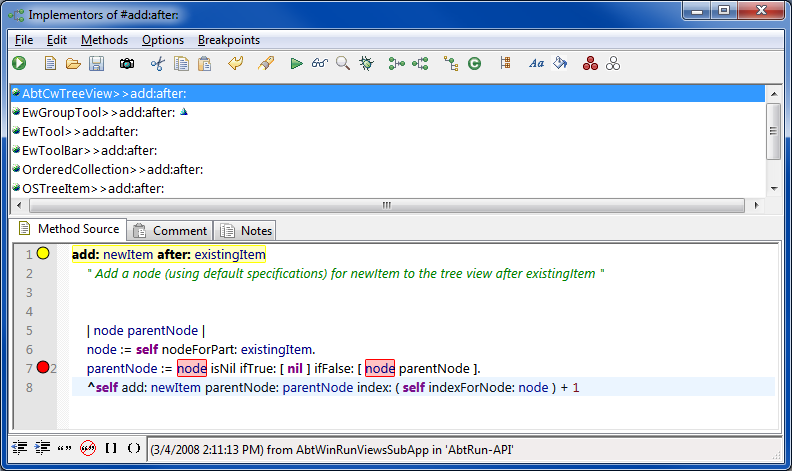Toggle the crossed-out quotes uncomment button
Image resolution: width=792 pixels, height=471 pixels.
[x=87, y=447]
